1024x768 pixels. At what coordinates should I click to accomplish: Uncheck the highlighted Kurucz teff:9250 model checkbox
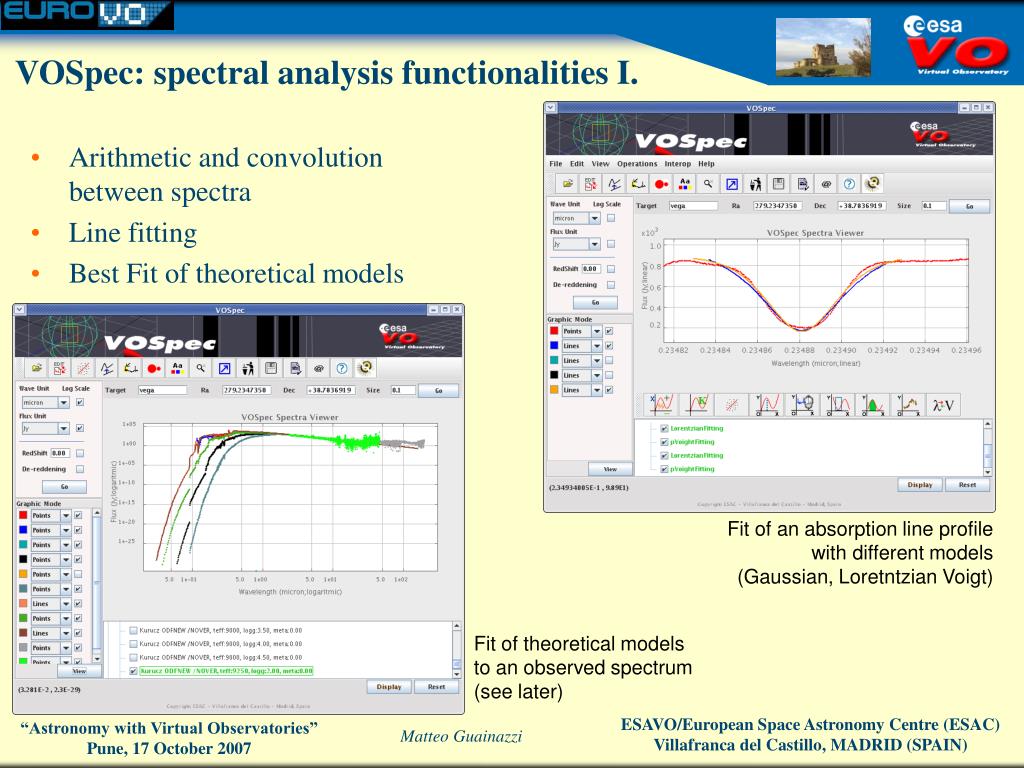(133, 671)
